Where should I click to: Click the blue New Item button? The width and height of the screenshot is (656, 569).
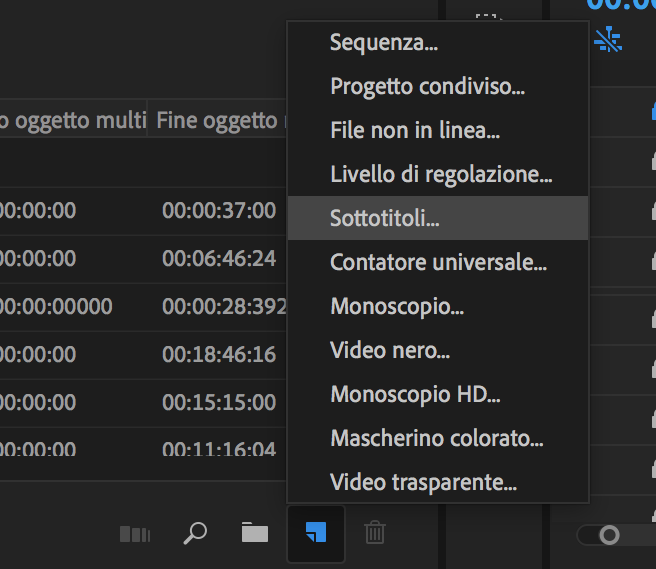pos(315,534)
